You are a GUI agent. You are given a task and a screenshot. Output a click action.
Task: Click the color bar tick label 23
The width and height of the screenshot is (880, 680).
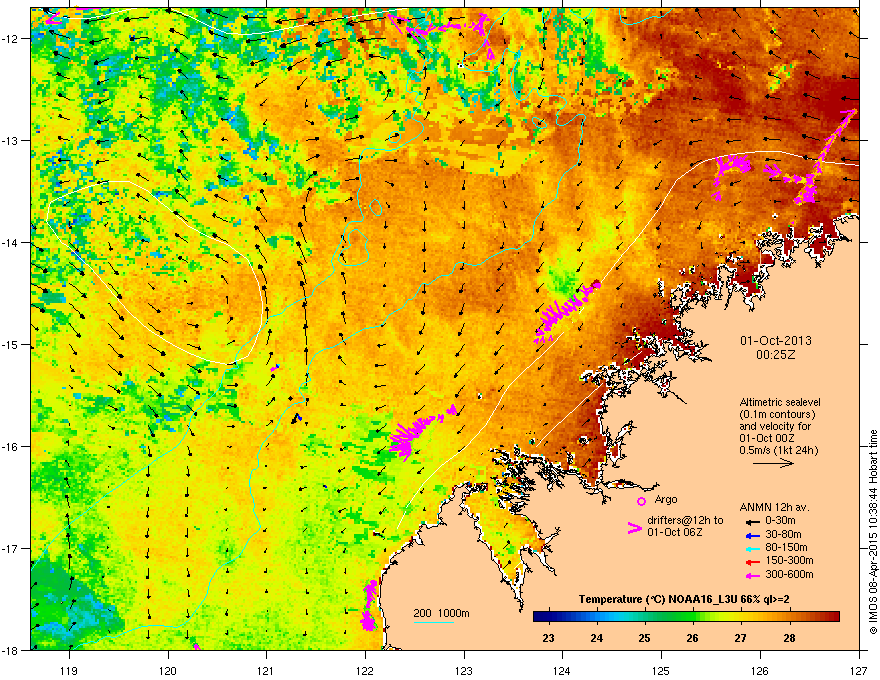(548, 638)
